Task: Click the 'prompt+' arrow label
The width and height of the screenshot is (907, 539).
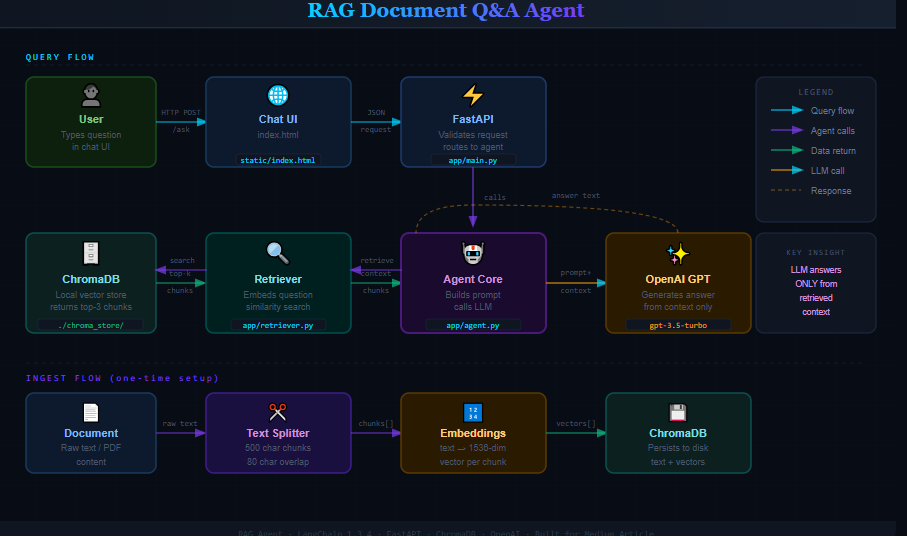Action: [x=576, y=273]
